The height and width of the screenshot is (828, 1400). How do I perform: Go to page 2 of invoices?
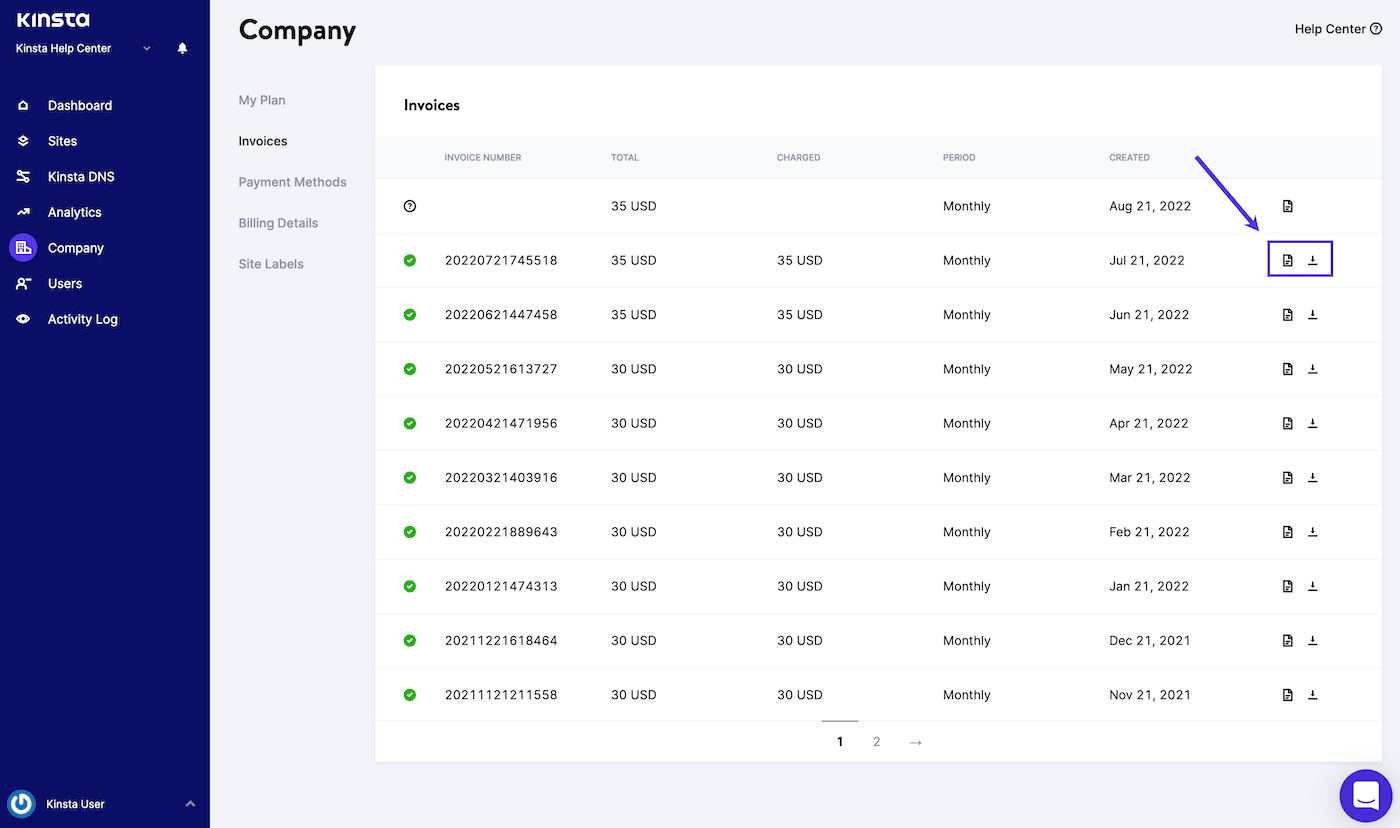877,742
